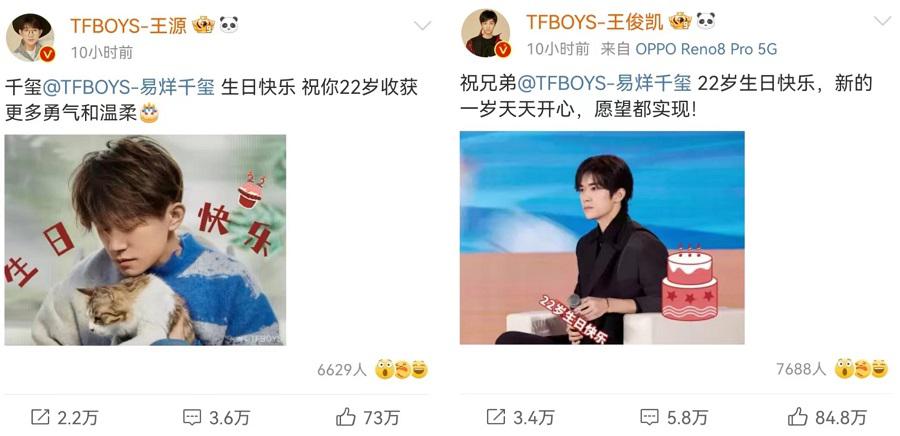This screenshot has height=436, width=900.
Task: View the 6629人 reaction emojis list
Action: coord(373,369)
